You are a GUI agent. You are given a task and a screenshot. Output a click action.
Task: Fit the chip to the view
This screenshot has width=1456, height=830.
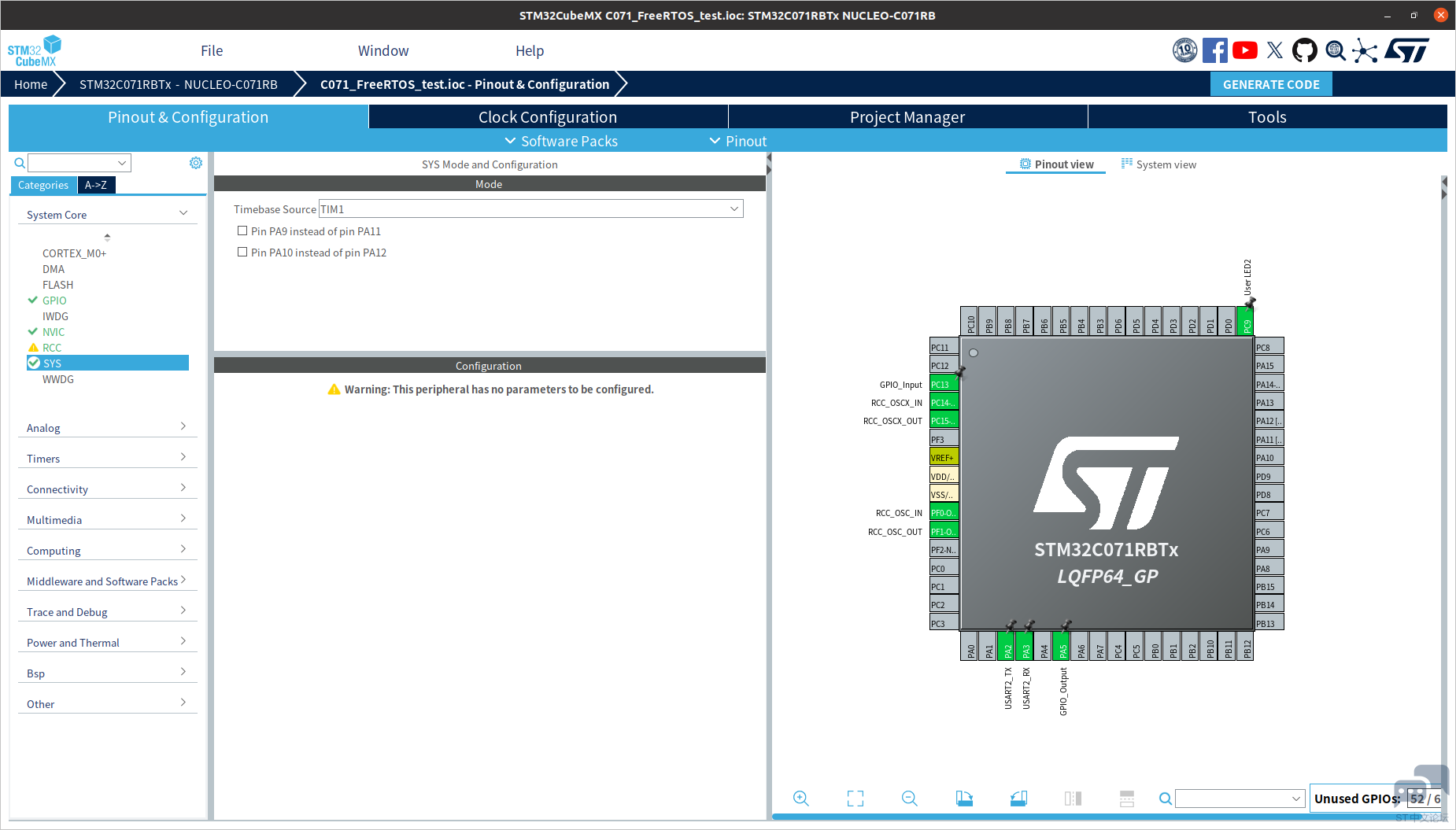(x=855, y=799)
